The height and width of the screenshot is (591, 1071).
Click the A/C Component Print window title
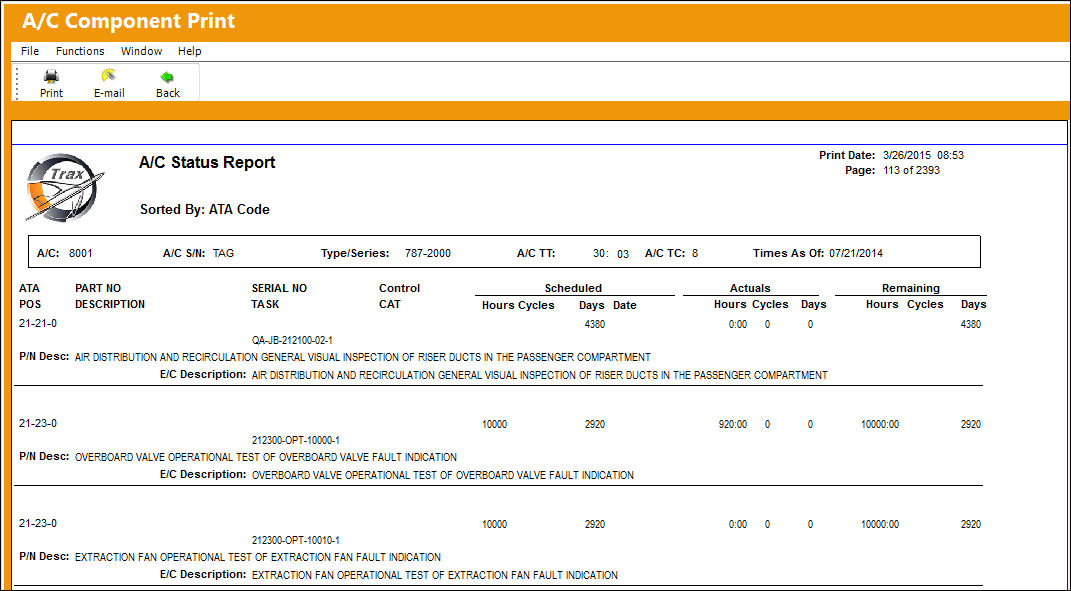[128, 20]
